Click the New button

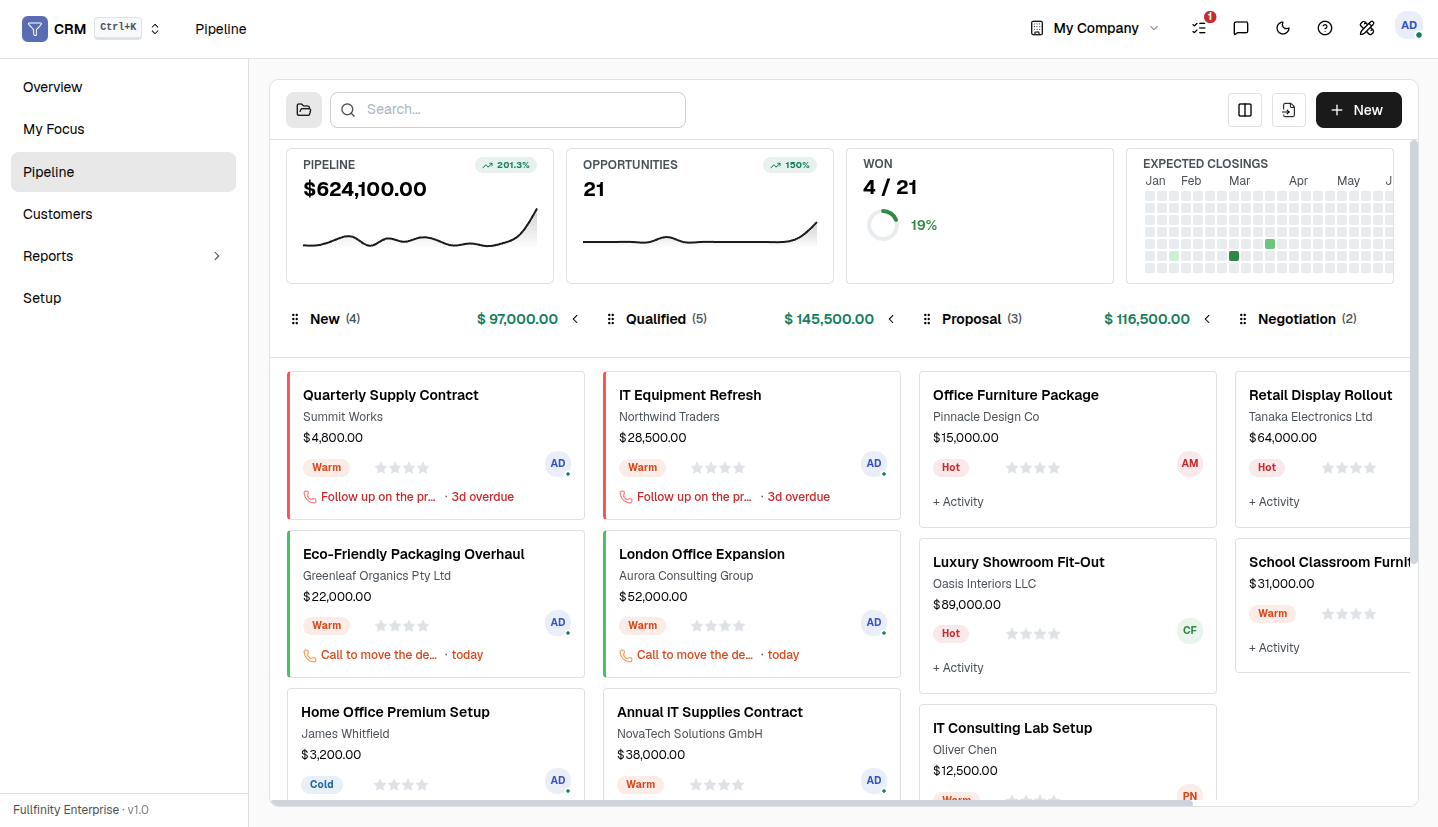click(x=1359, y=110)
